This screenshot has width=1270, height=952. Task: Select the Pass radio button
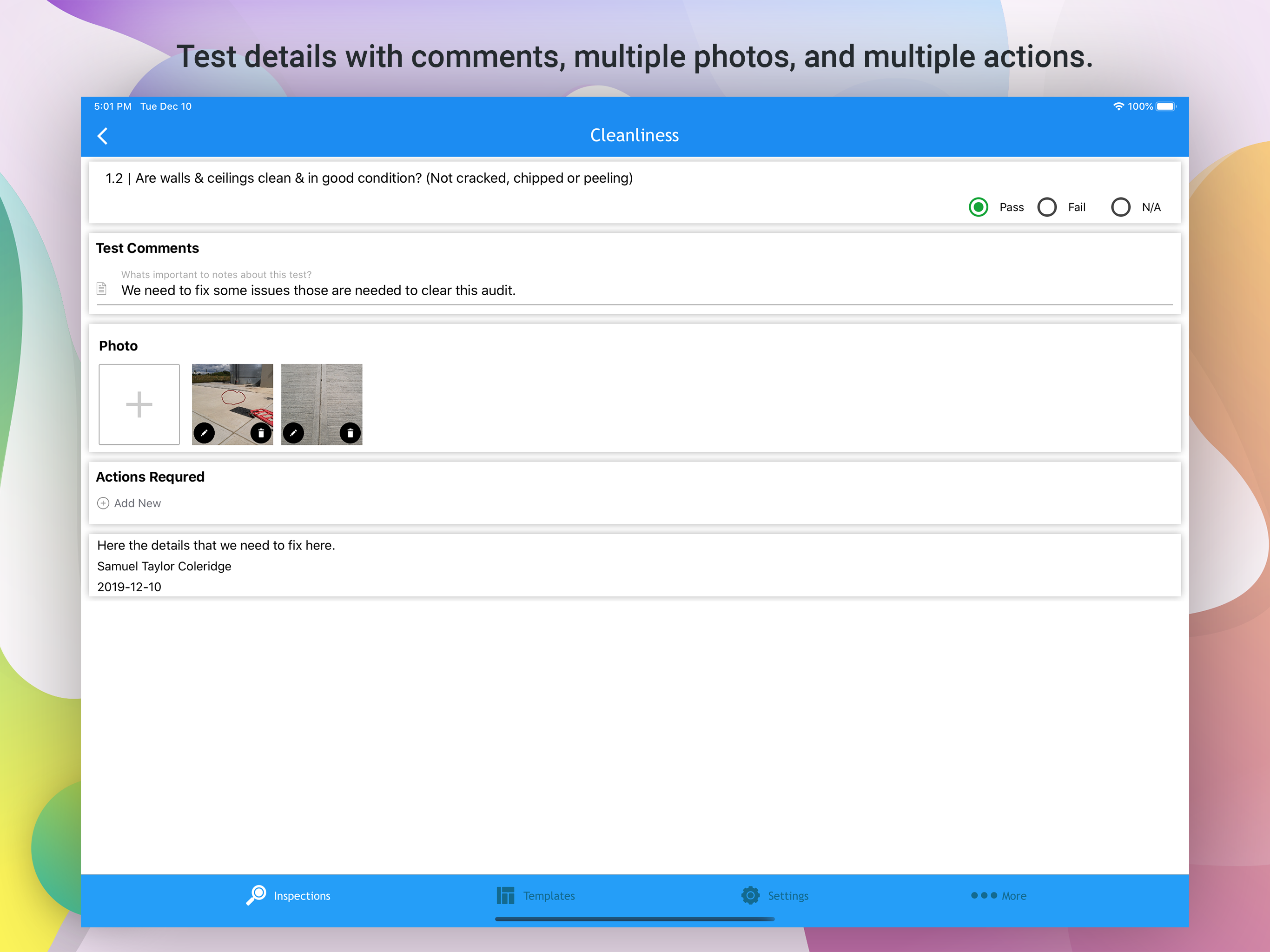pyautogui.click(x=979, y=207)
